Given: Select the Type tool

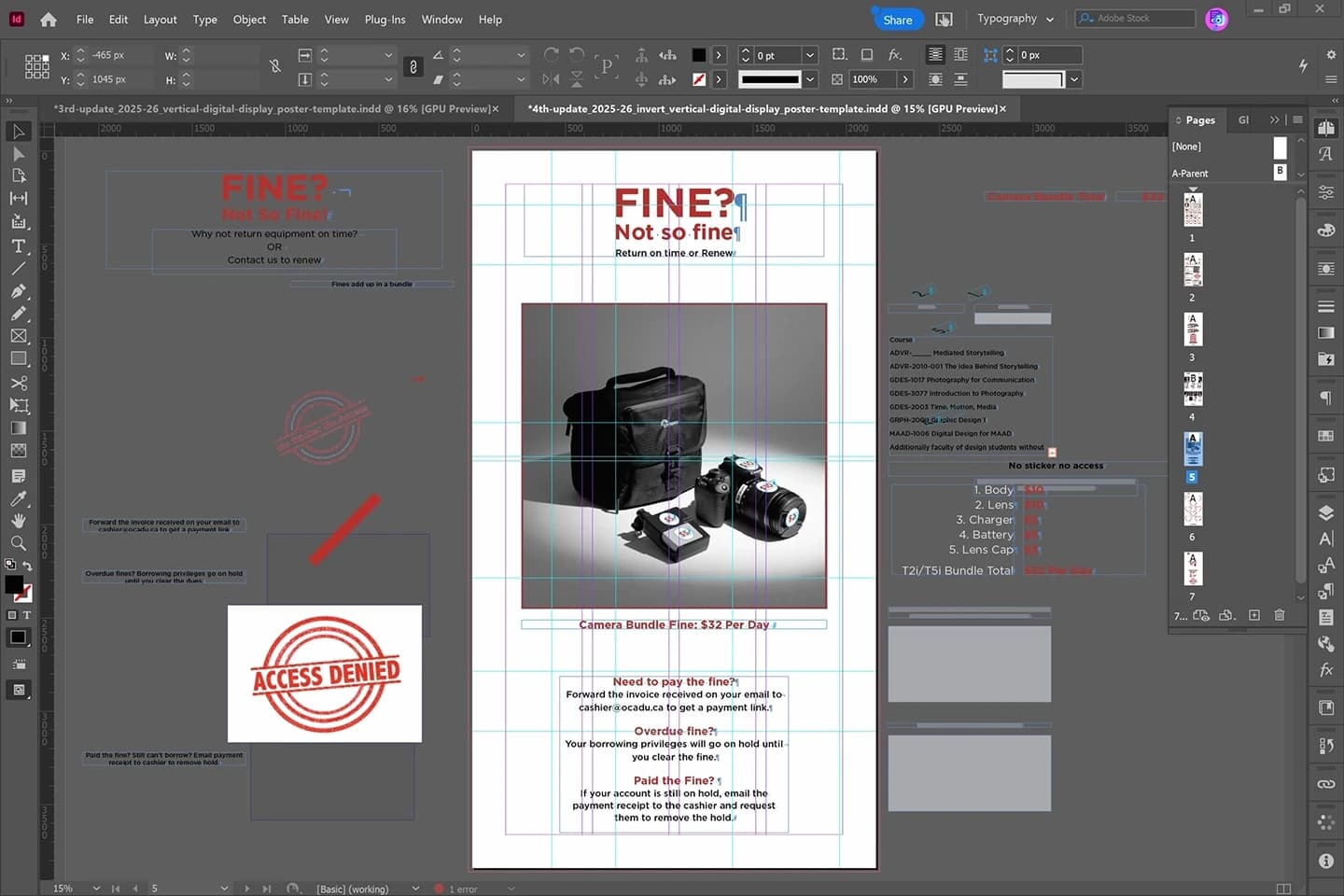Looking at the screenshot, I should click(x=18, y=246).
